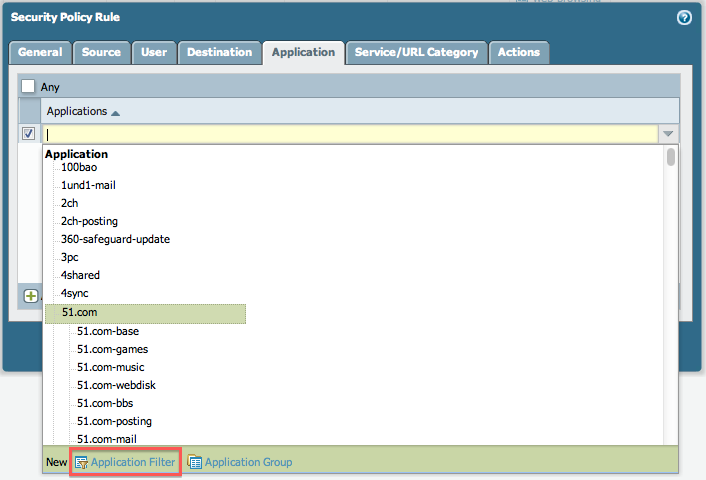Screen dimensions: 706x480
Task: Select the highlighted 51.com entry
Action: [x=145, y=313]
